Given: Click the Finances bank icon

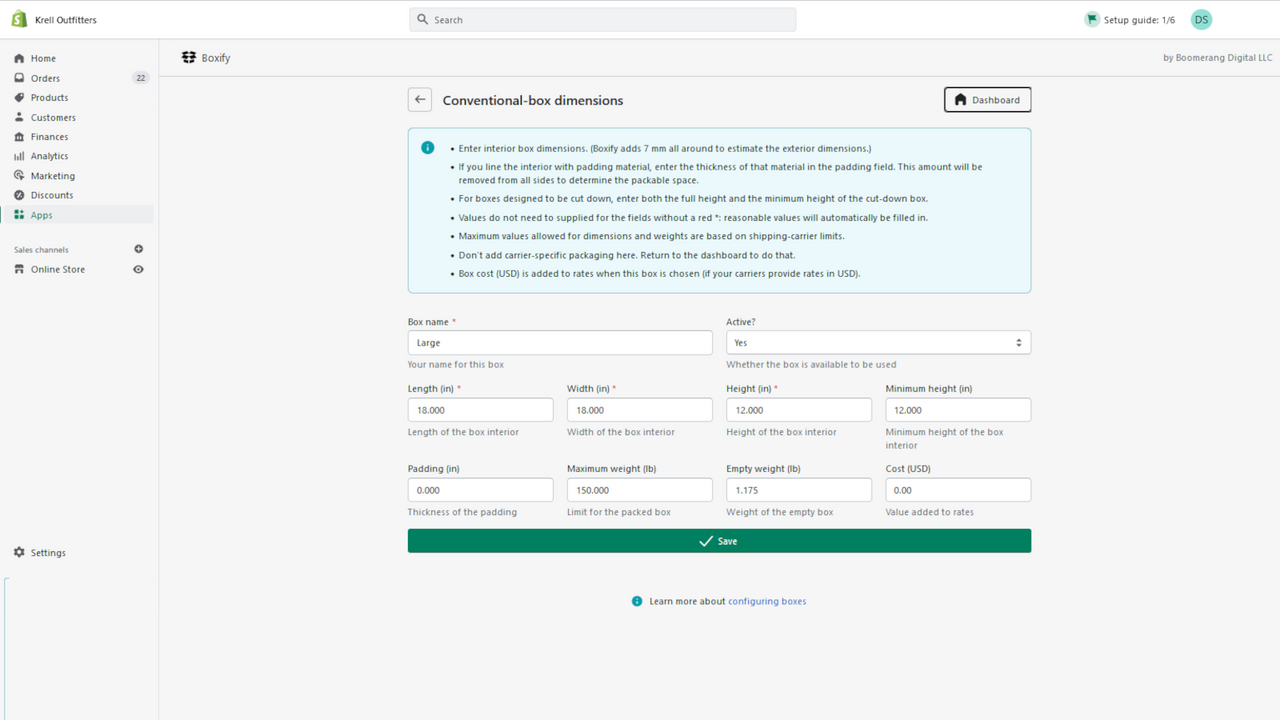Looking at the screenshot, I should (19, 136).
